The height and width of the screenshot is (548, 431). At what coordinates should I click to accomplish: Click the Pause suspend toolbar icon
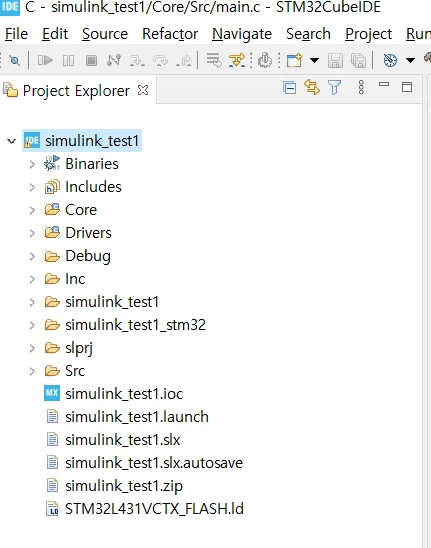68,61
